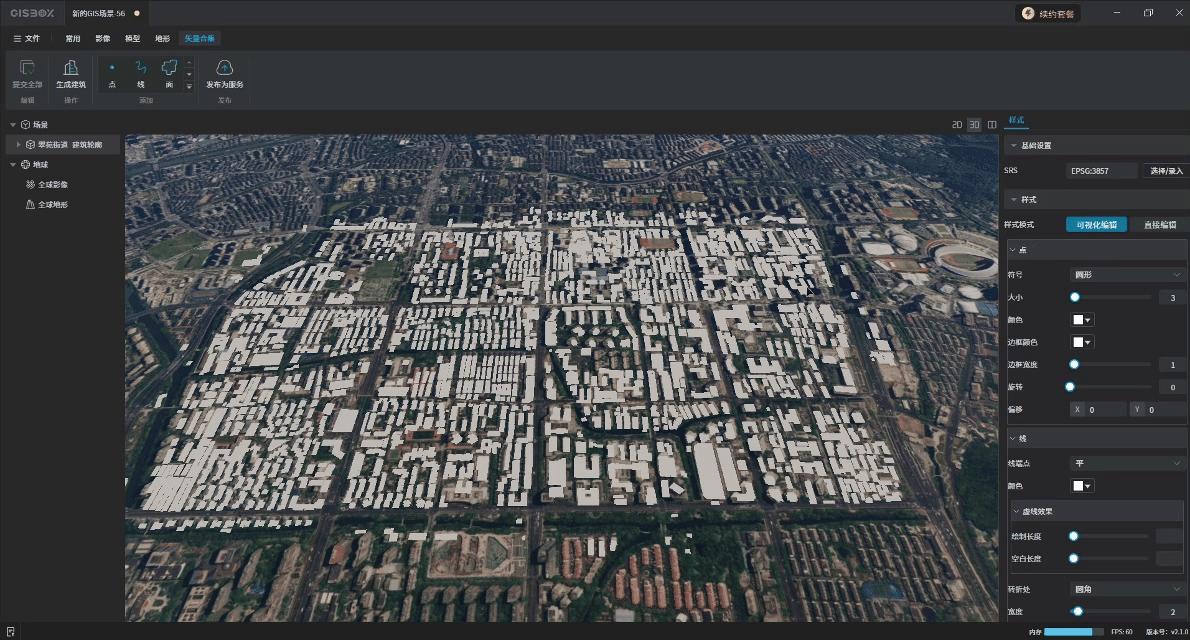Image resolution: width=1190 pixels, height=640 pixels.
Task: Click the 生成建筑 building generation icon
Action: click(x=70, y=68)
